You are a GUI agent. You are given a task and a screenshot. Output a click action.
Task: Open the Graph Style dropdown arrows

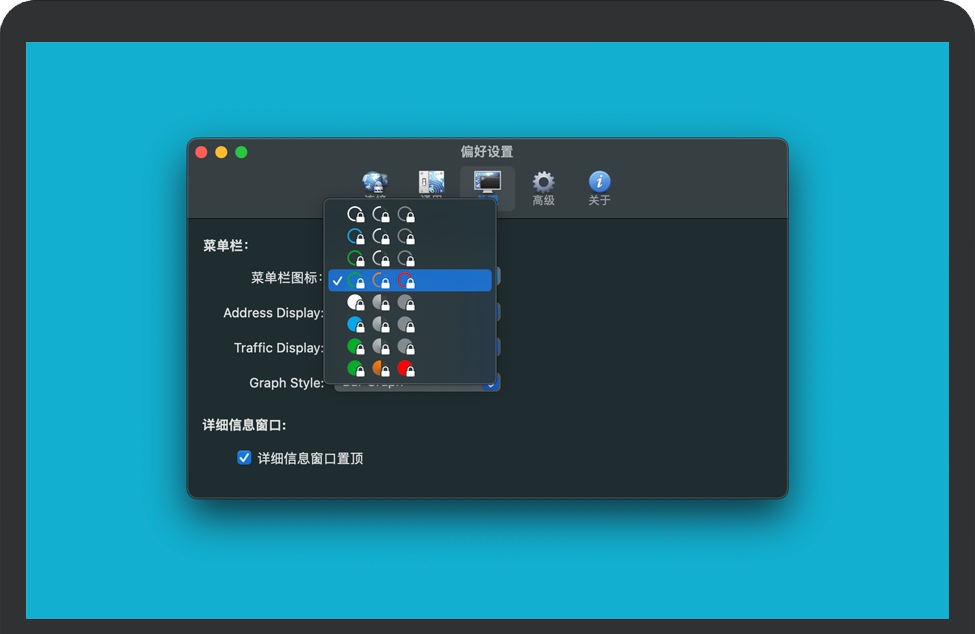pyautogui.click(x=493, y=384)
